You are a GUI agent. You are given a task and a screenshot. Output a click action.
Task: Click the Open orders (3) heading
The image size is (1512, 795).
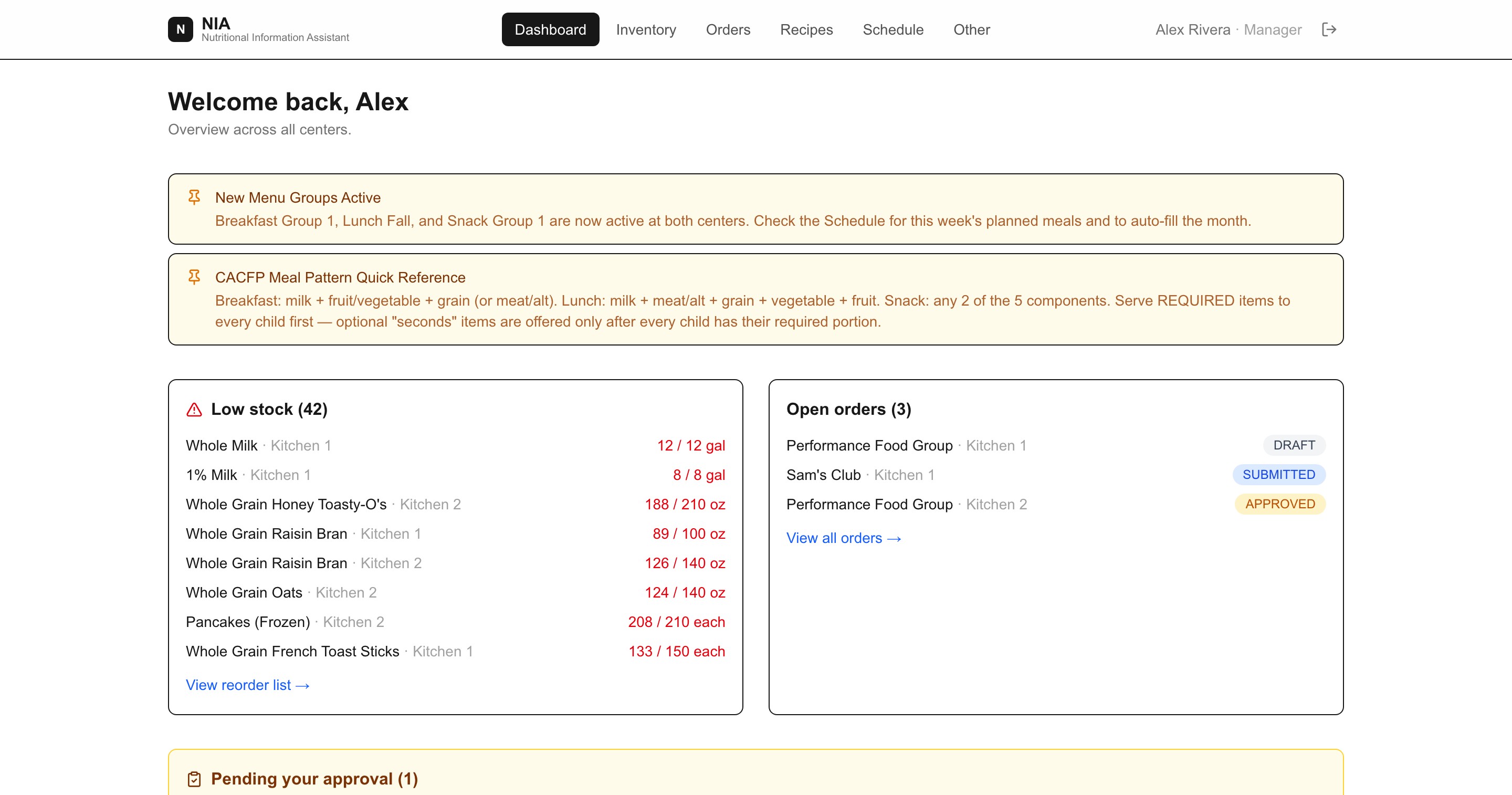click(x=849, y=409)
